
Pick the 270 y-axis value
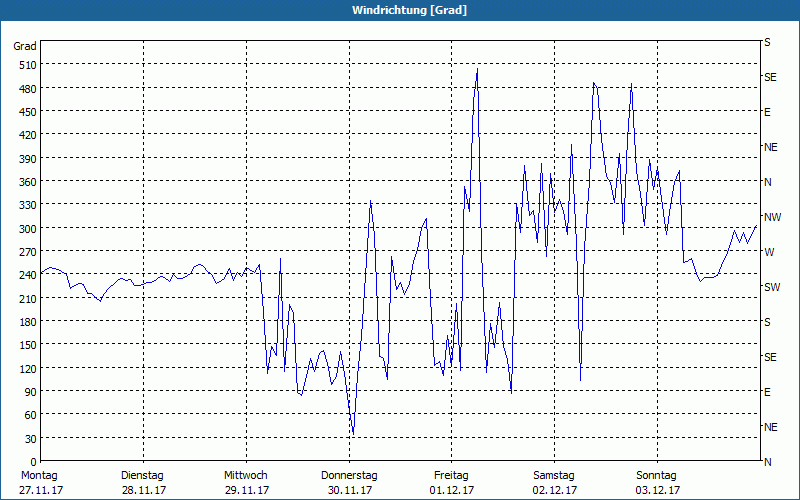point(28,252)
